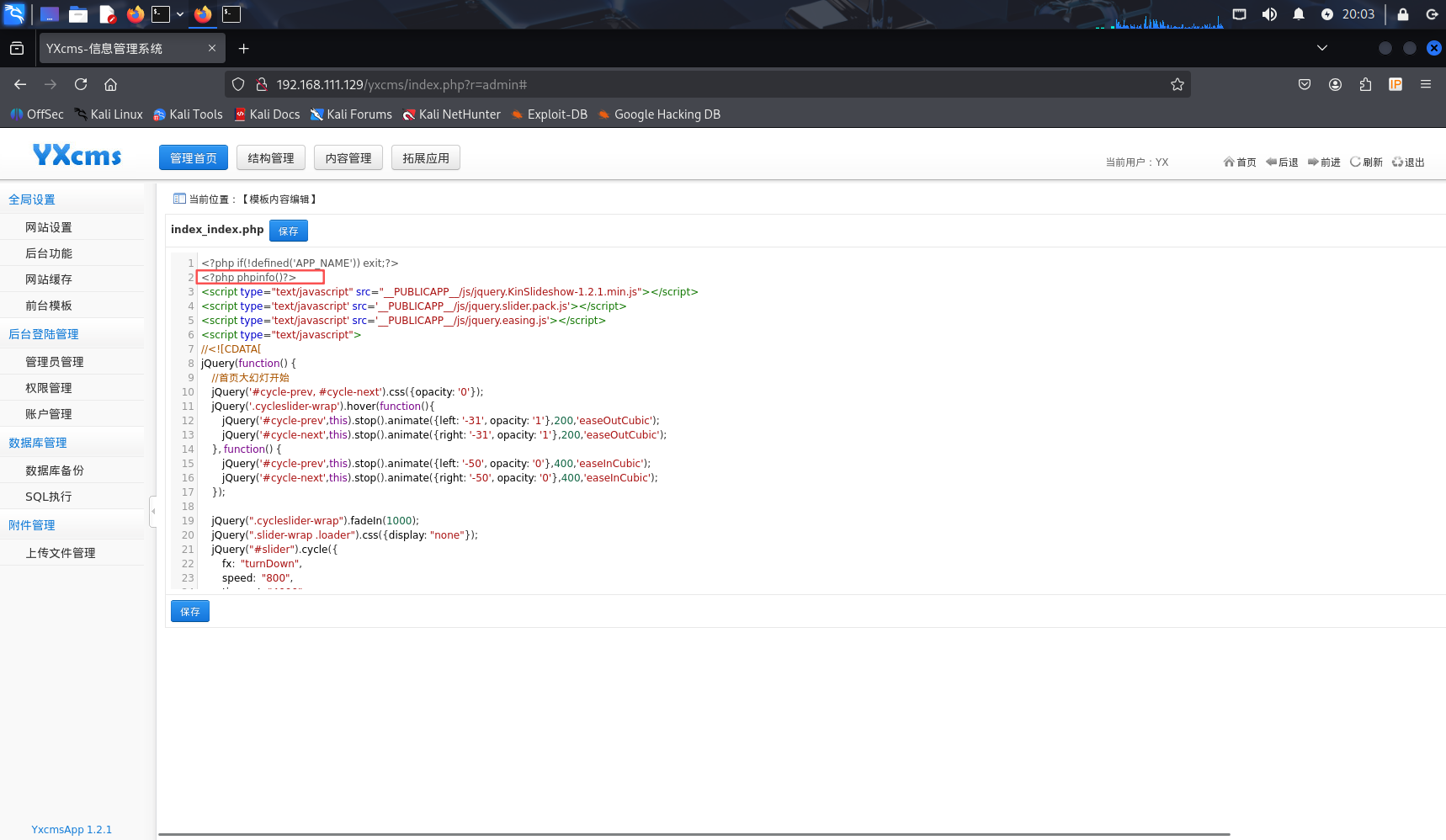Open 上传文件管理 in the sidebar
Image resolution: width=1446 pixels, height=840 pixels.
coord(61,553)
